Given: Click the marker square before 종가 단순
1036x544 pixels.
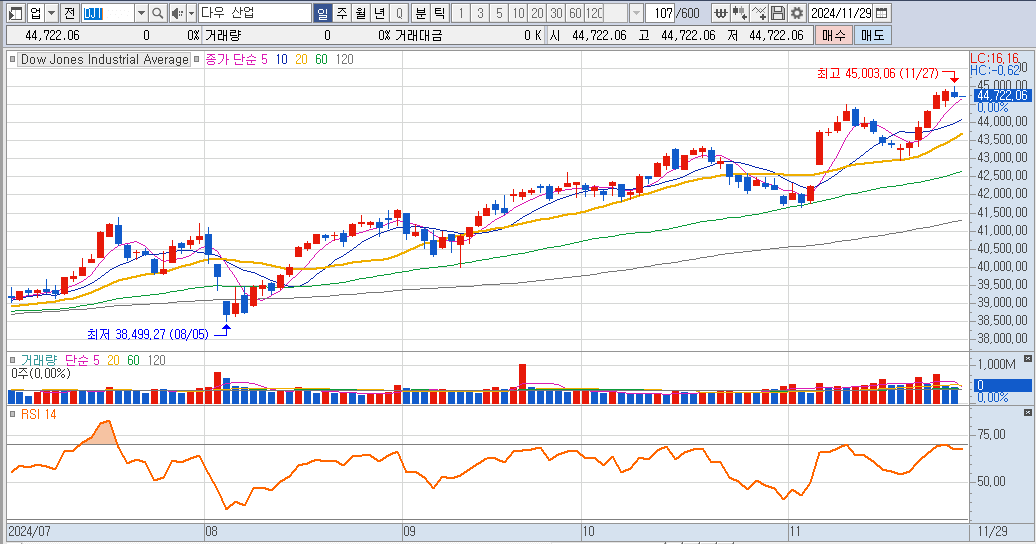Looking at the screenshot, I should pos(197,59).
